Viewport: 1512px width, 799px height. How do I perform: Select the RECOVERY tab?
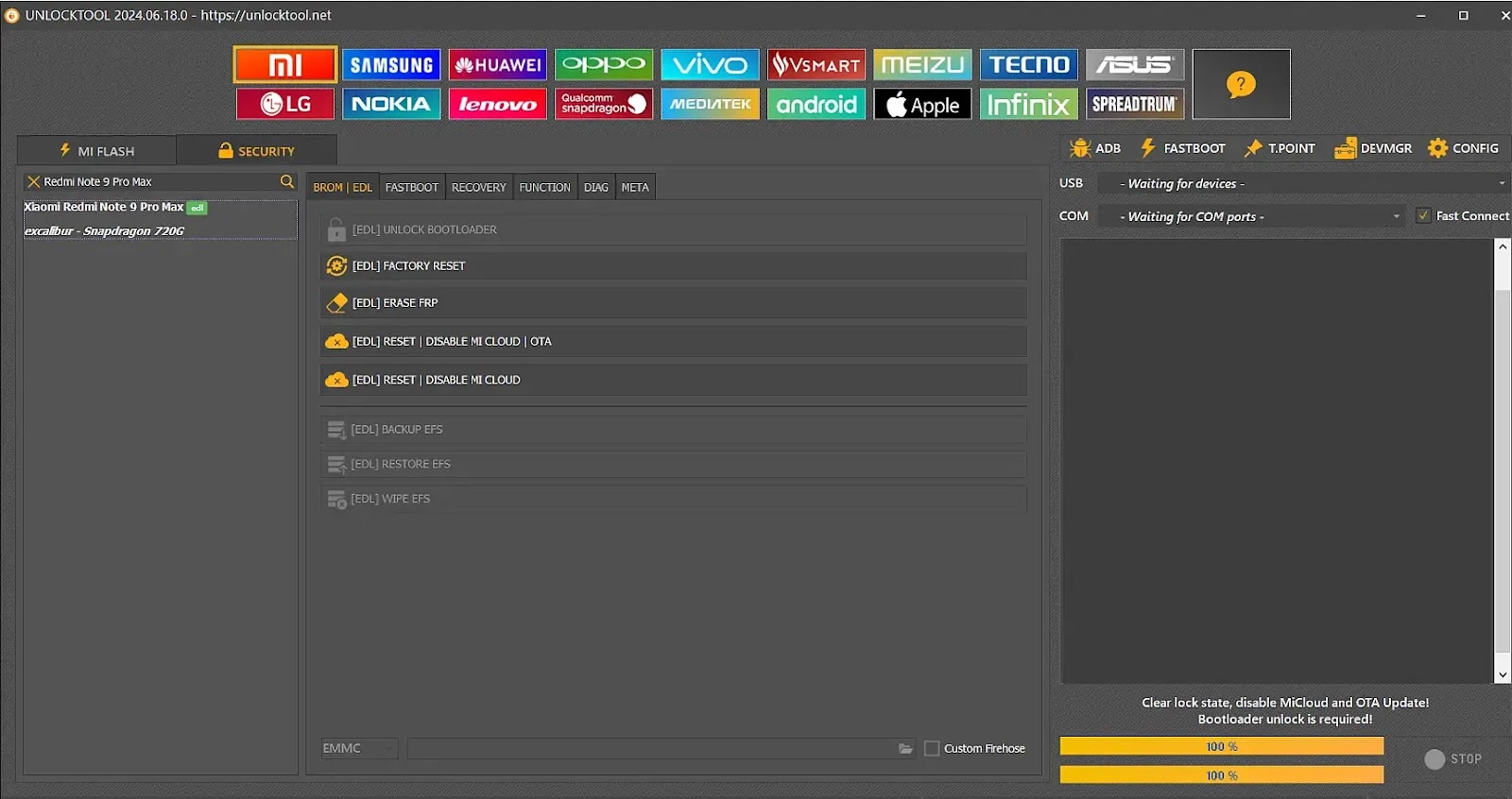[x=479, y=187]
